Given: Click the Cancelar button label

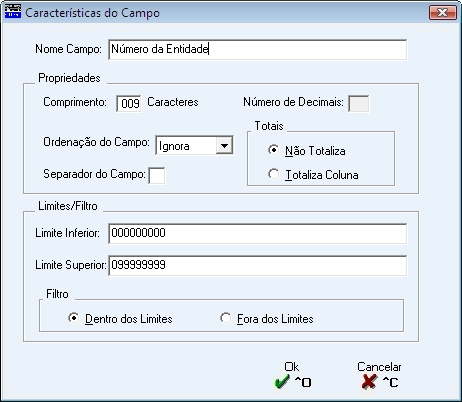Looking at the screenshot, I should click(x=379, y=367).
